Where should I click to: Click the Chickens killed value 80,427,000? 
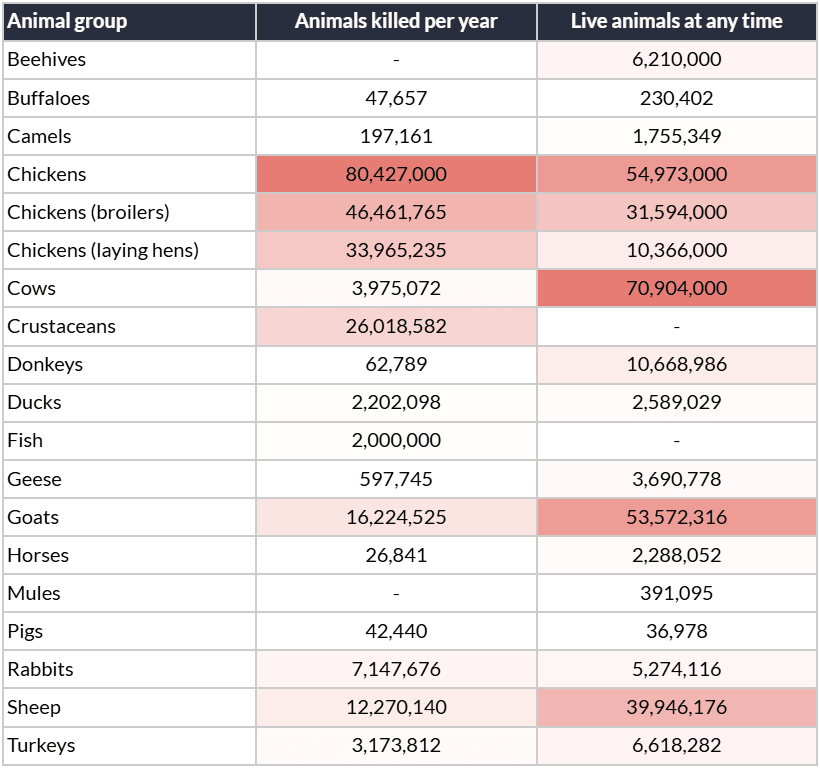click(x=396, y=174)
